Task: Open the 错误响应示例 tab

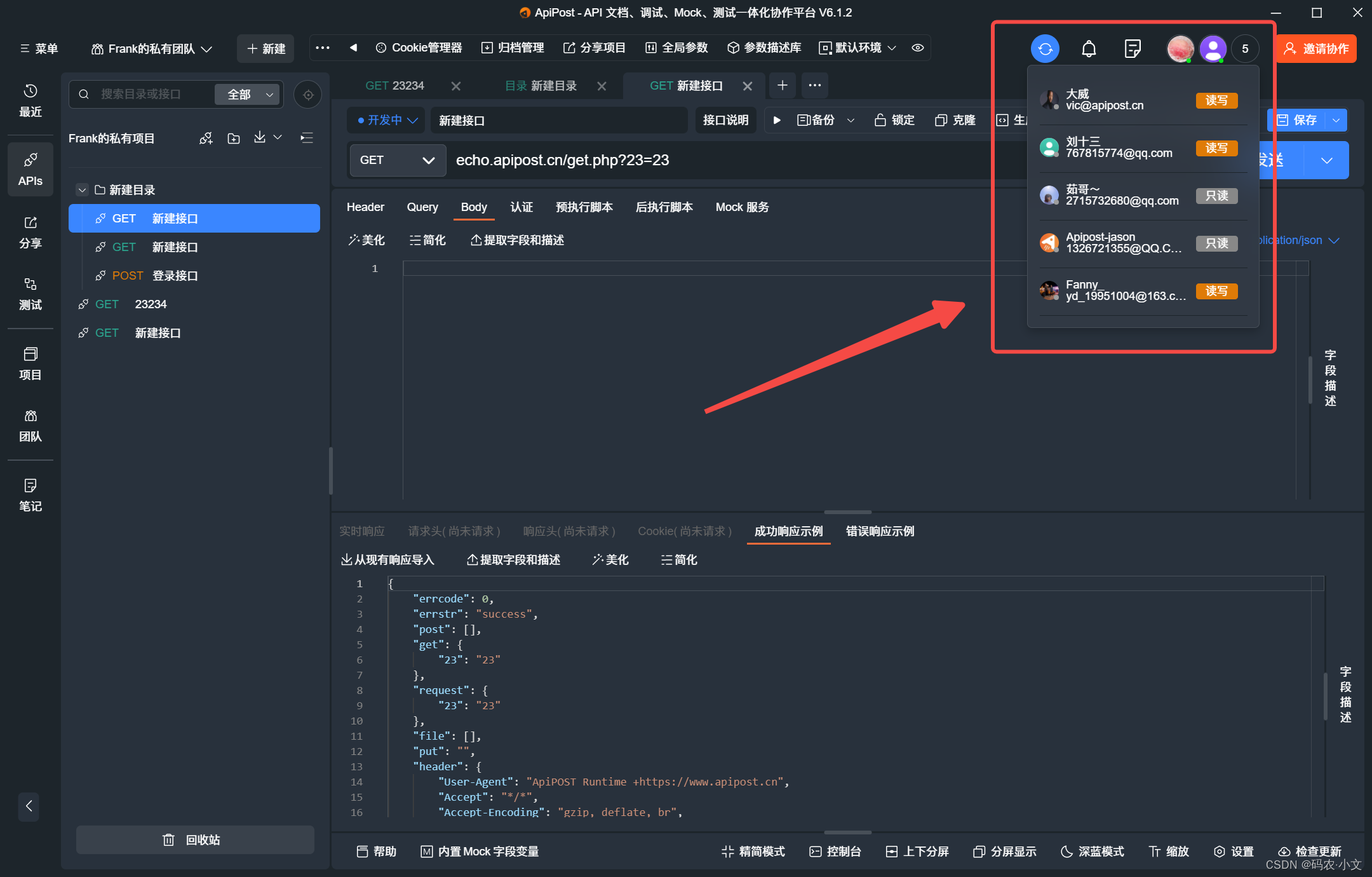Action: tap(880, 531)
